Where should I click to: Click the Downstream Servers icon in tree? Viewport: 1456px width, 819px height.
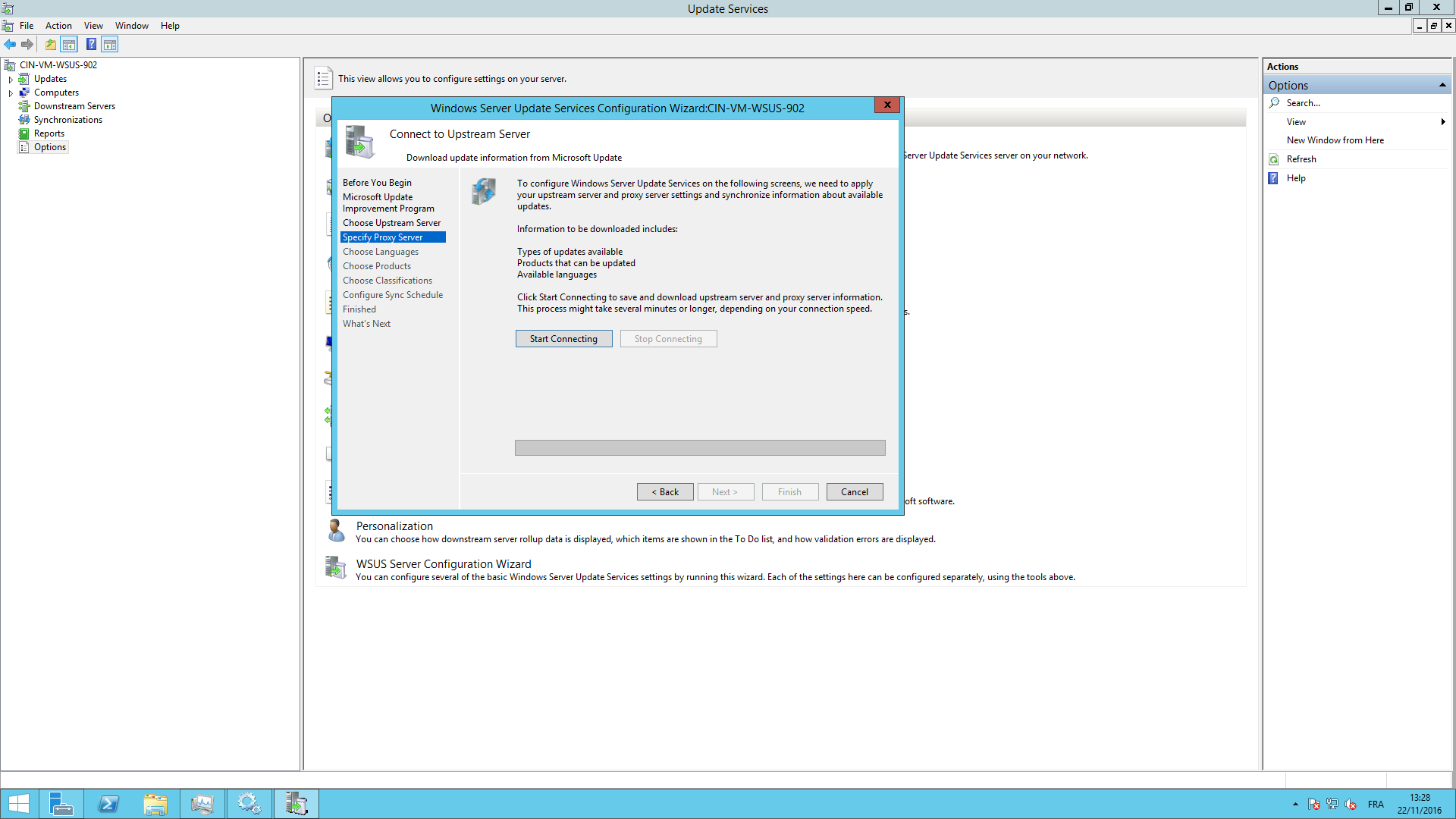click(24, 106)
